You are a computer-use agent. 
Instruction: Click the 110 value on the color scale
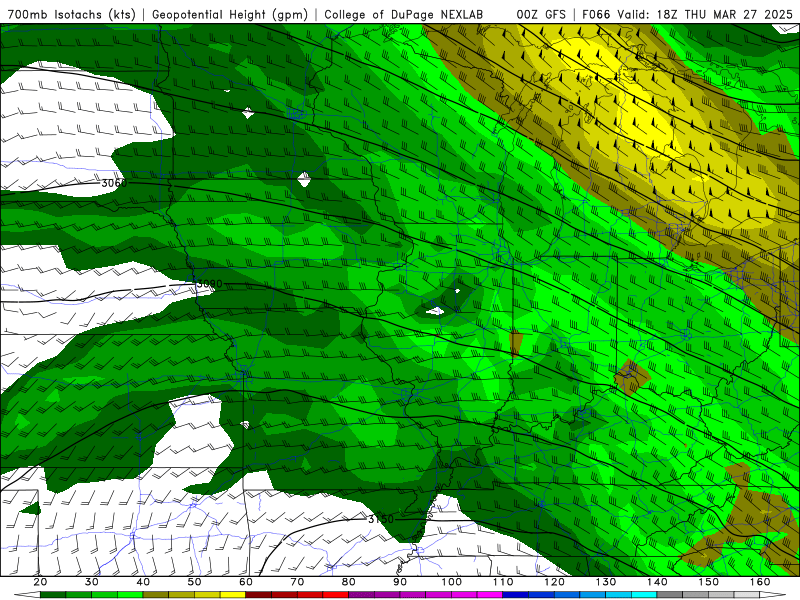(503, 582)
